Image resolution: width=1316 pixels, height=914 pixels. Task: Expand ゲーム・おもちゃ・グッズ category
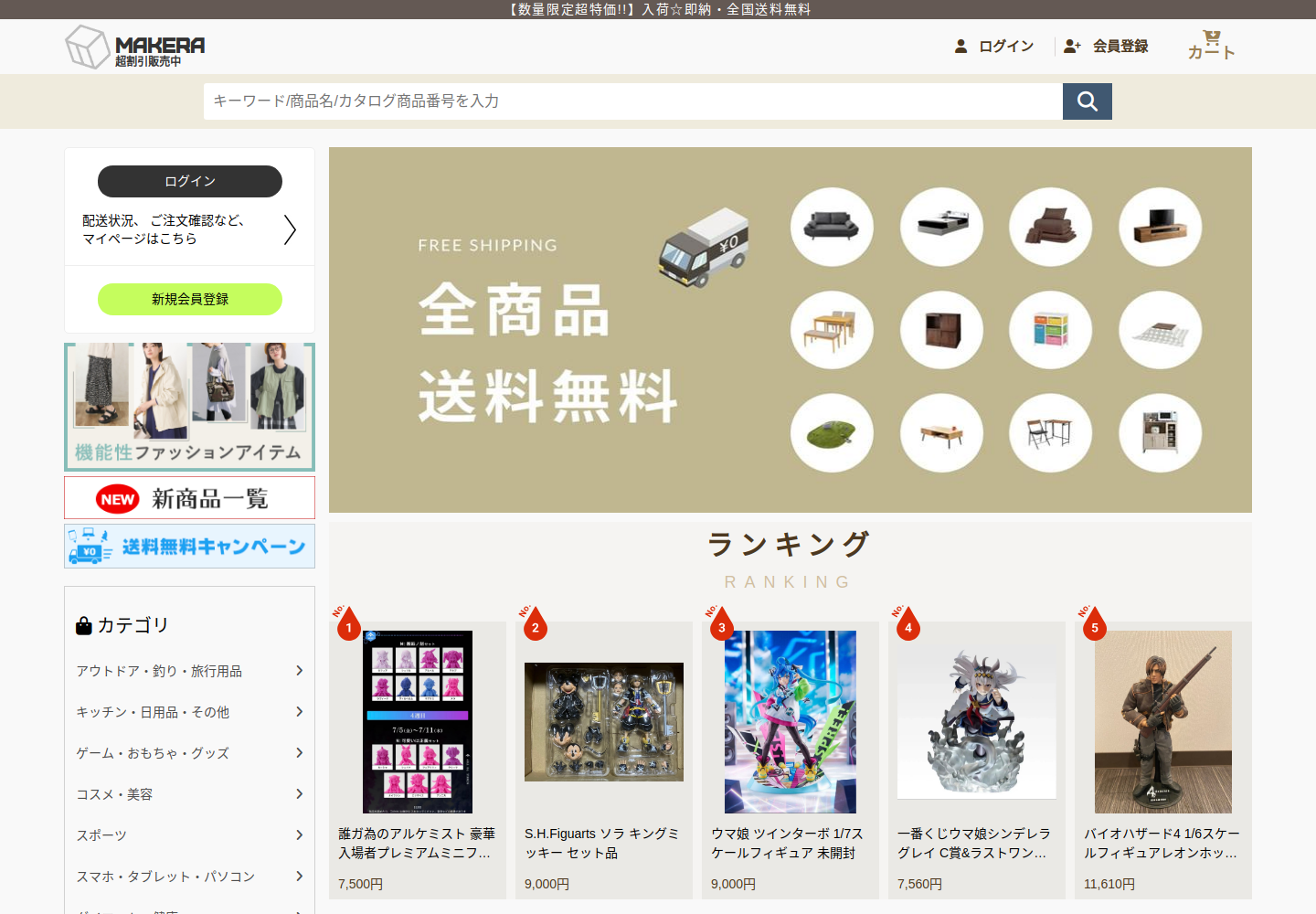coord(190,753)
